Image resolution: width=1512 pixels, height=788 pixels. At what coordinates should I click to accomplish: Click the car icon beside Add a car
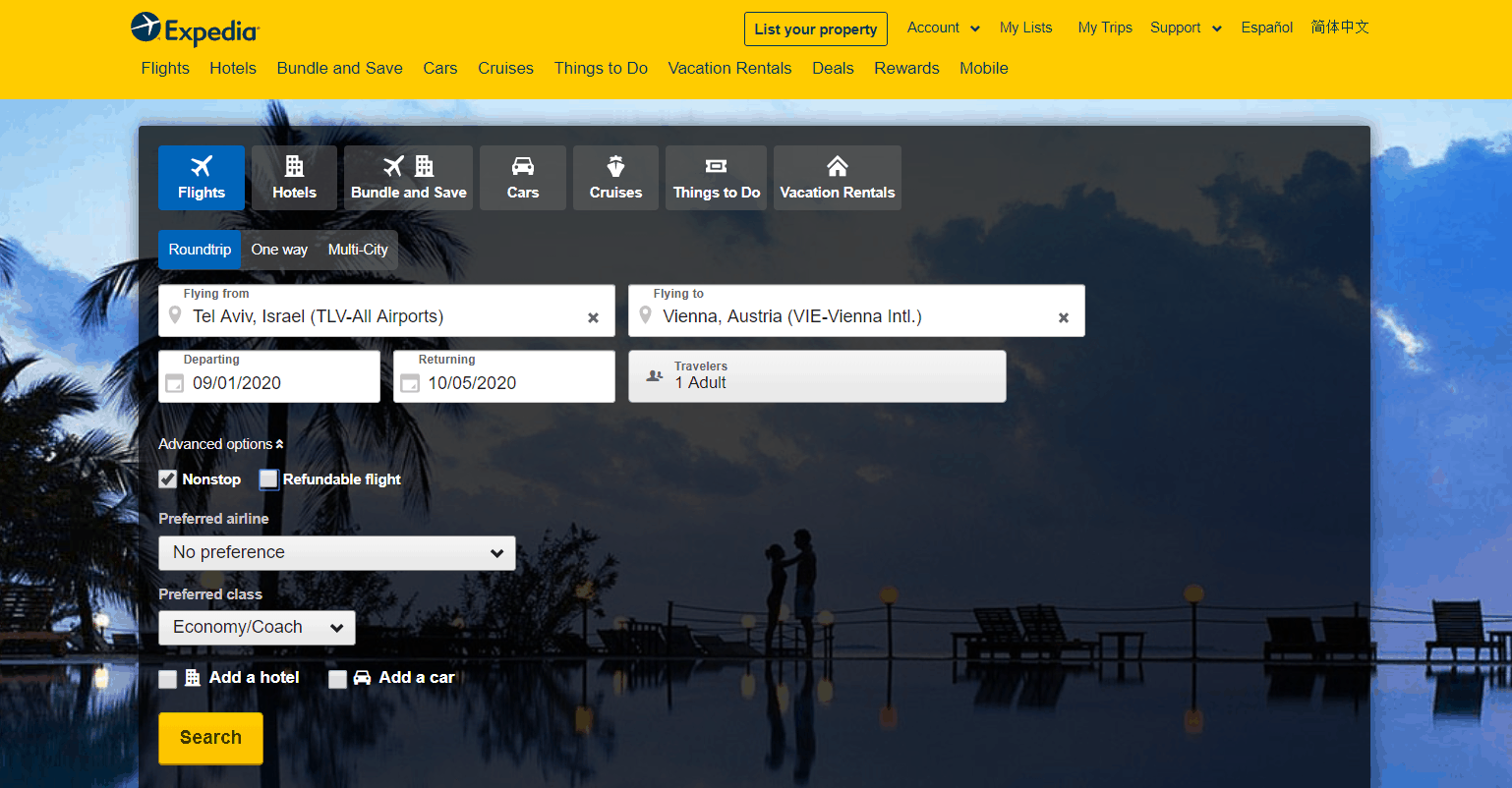(x=362, y=677)
